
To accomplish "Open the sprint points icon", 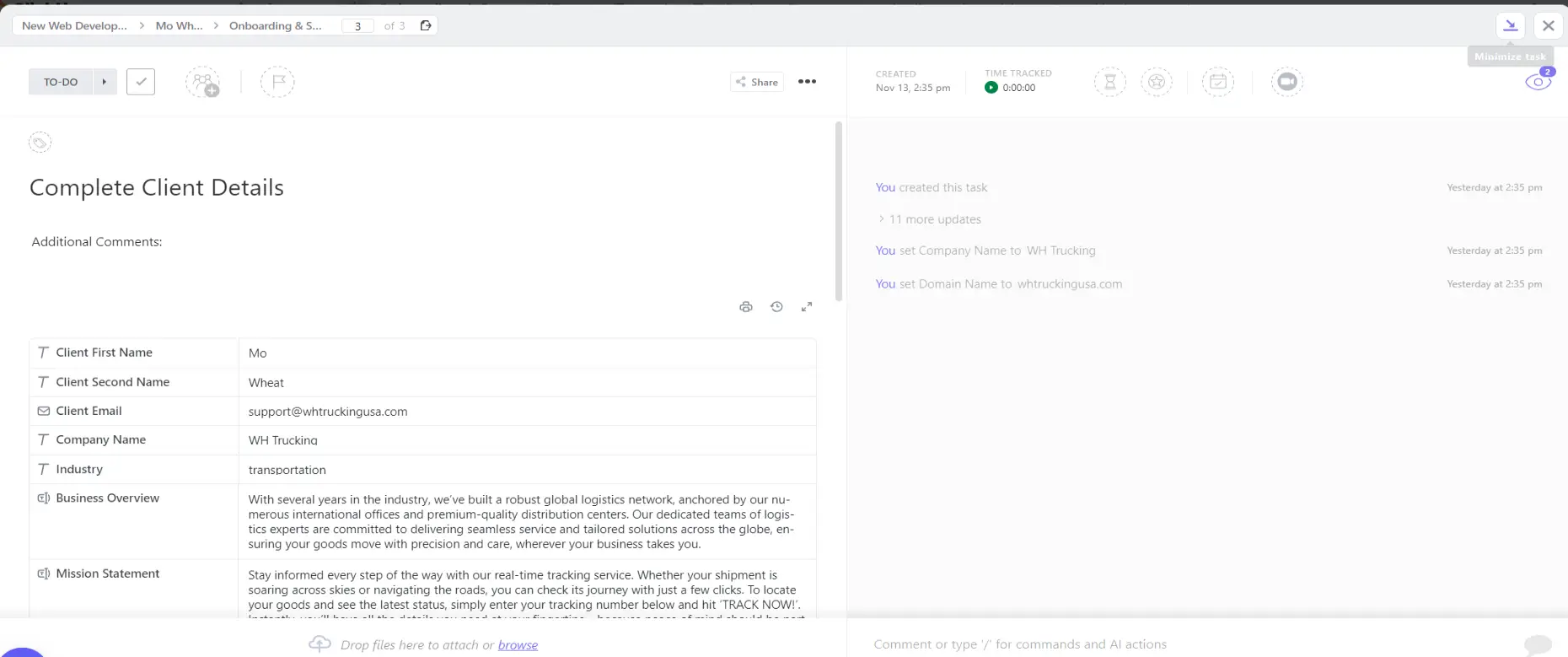I will [1157, 82].
